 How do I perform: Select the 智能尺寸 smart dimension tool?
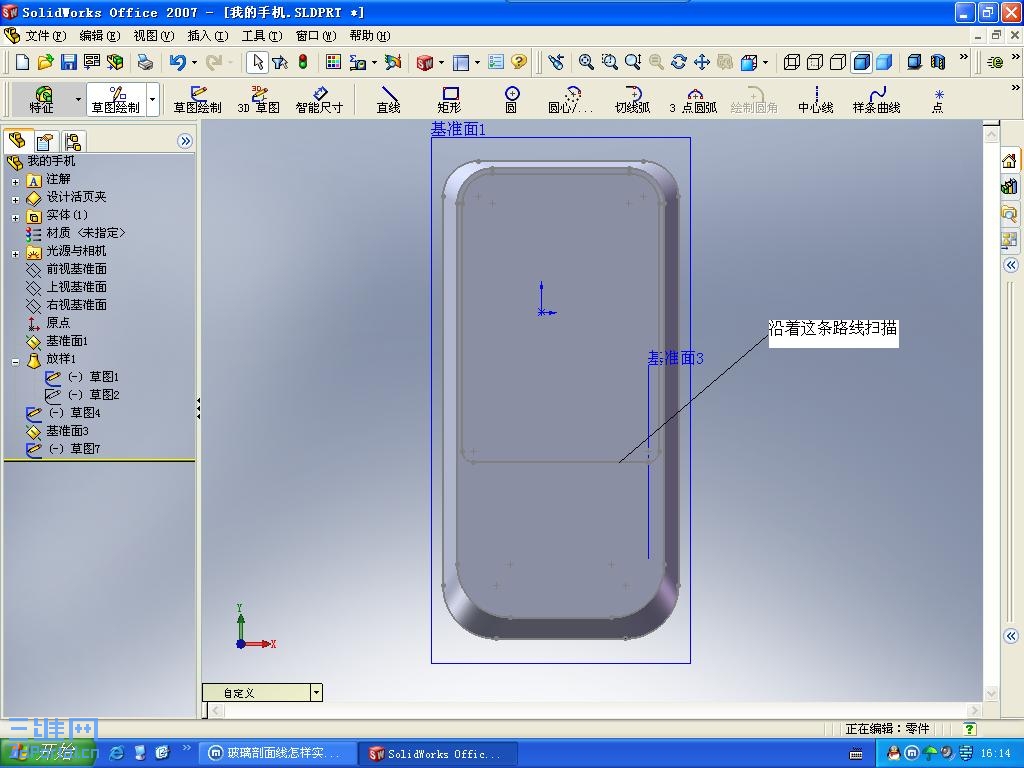pyautogui.click(x=319, y=99)
